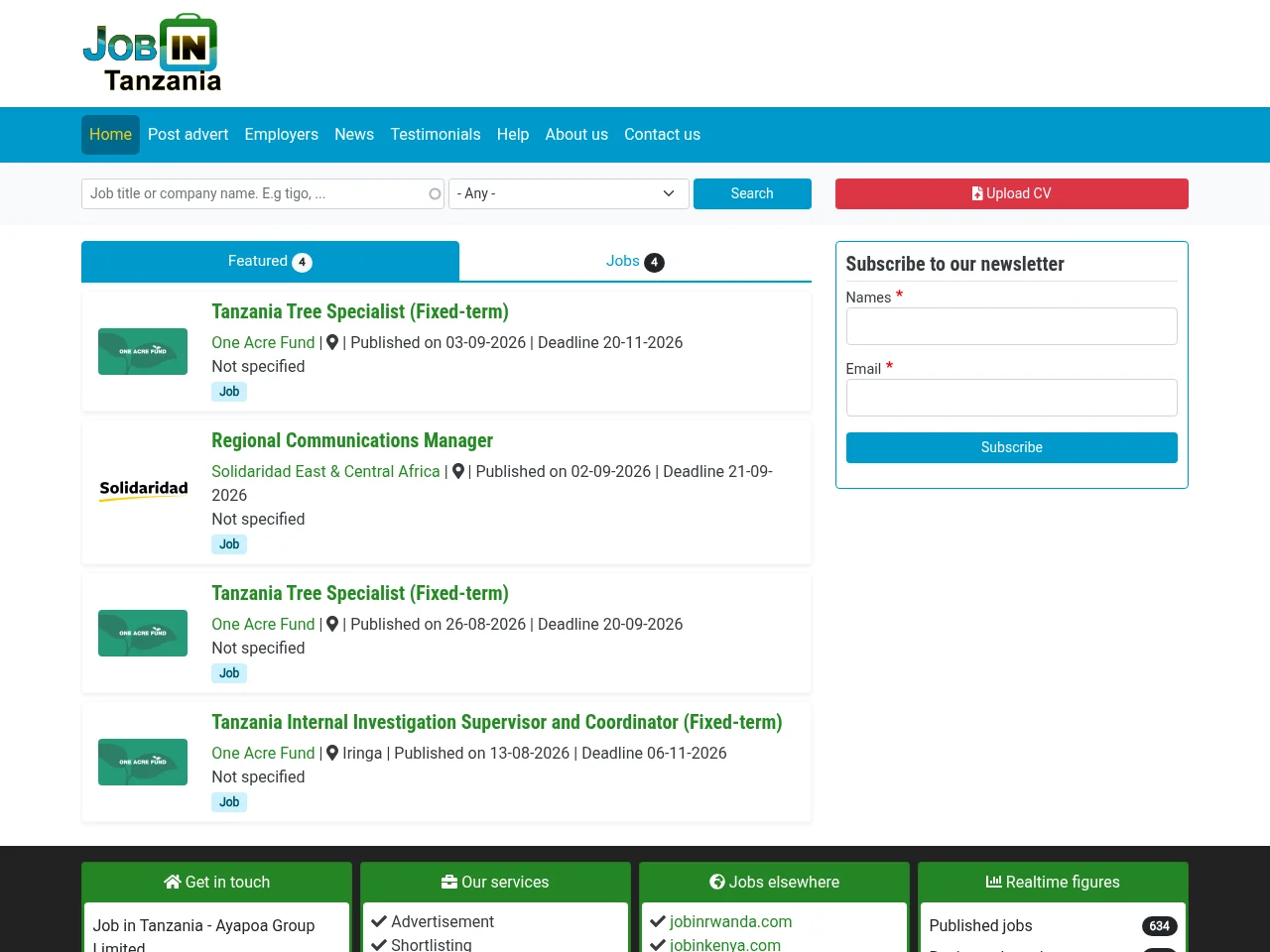Open the Help menu item
Viewport: 1270px width, 952px height.
click(513, 135)
